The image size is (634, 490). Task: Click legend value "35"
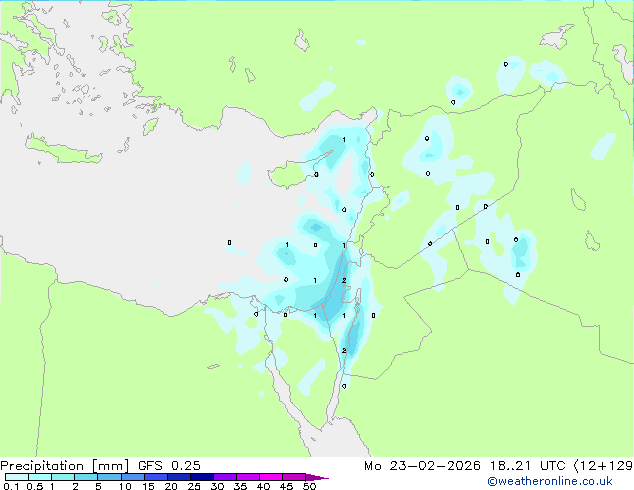[x=240, y=486]
